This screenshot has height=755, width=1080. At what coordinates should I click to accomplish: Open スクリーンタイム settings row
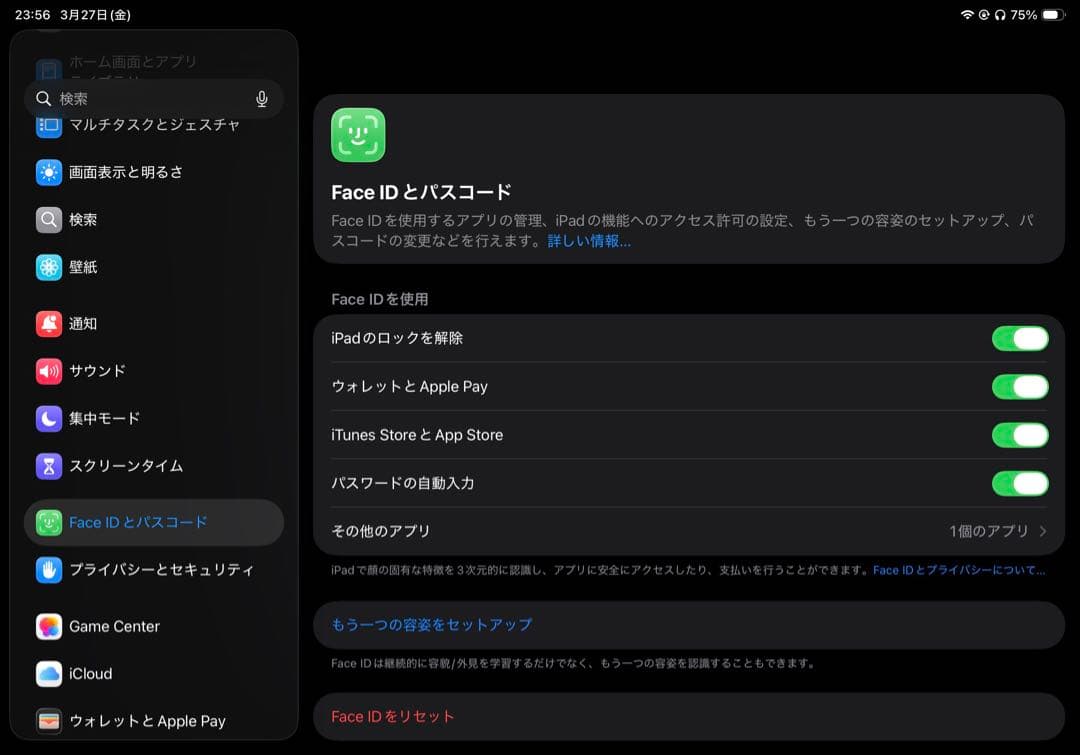[x=154, y=466]
